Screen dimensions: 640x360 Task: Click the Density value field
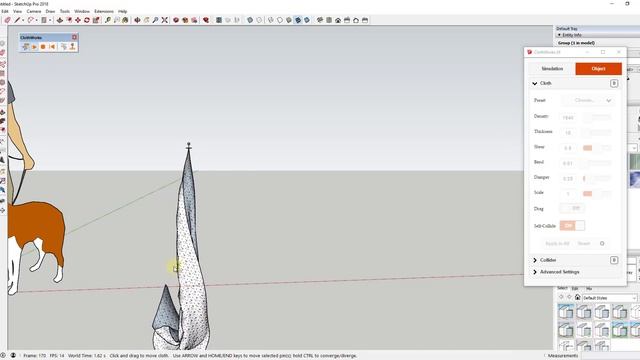[x=568, y=118]
